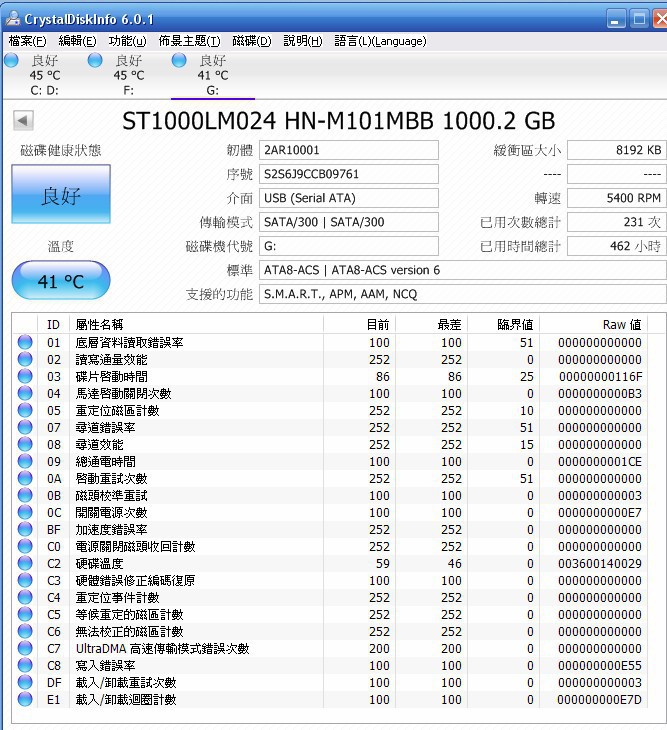Click the status icon for attribute C5
The width and height of the screenshot is (667, 730).
point(25,614)
